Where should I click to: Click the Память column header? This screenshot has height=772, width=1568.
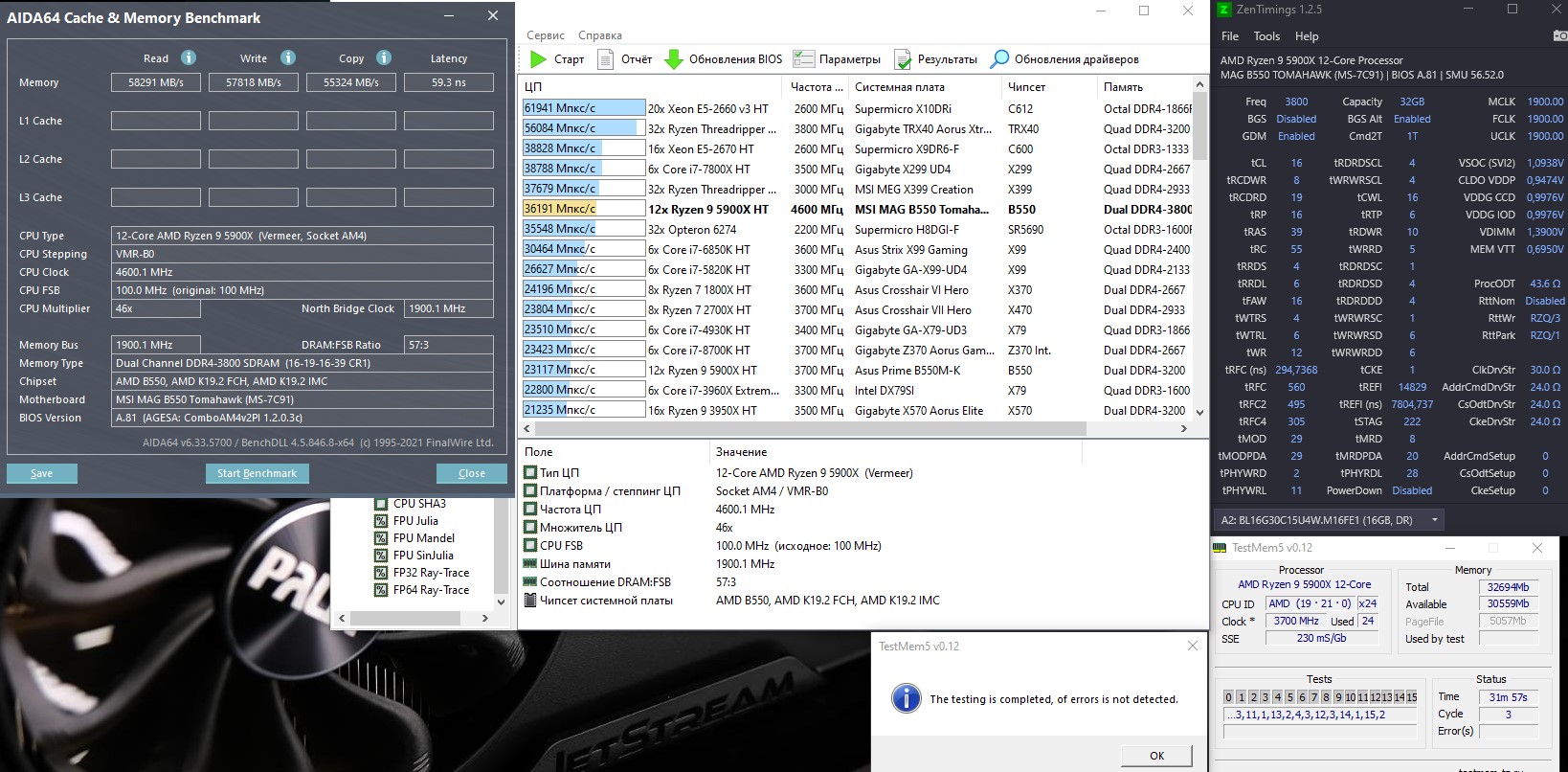tap(1145, 87)
